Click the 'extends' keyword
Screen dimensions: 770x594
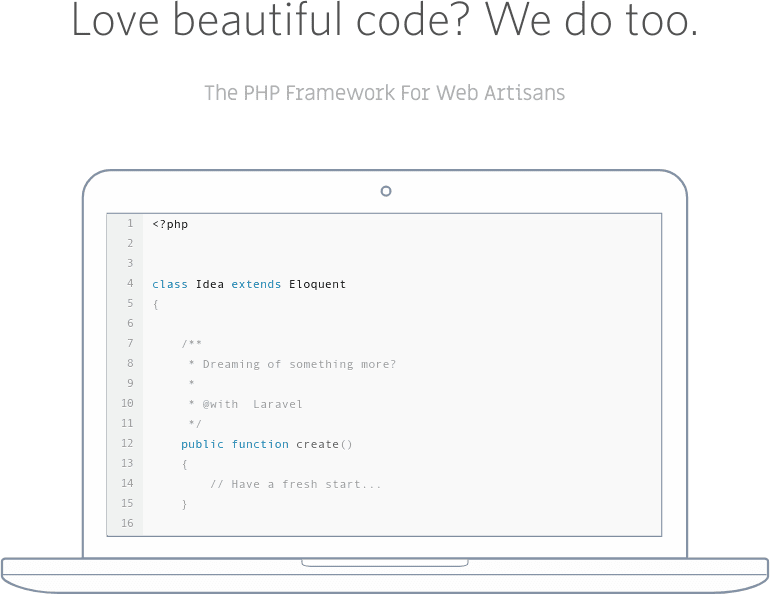tap(256, 284)
